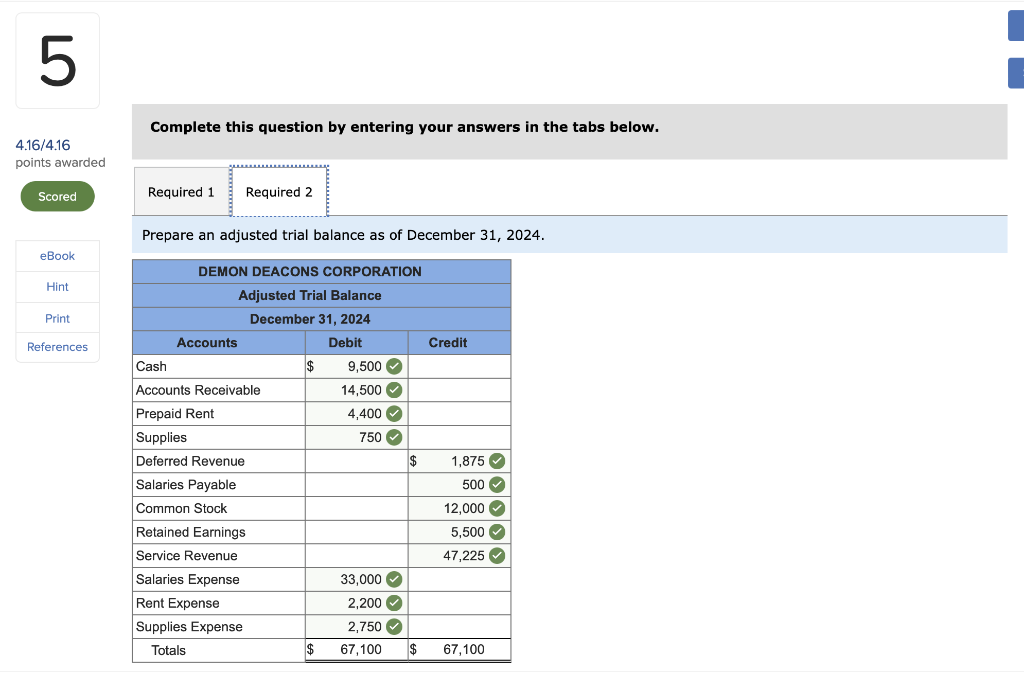The image size is (1024, 673).
Task: Click the Totals debit cell showing 67,100
Action: pyautogui.click(x=355, y=650)
